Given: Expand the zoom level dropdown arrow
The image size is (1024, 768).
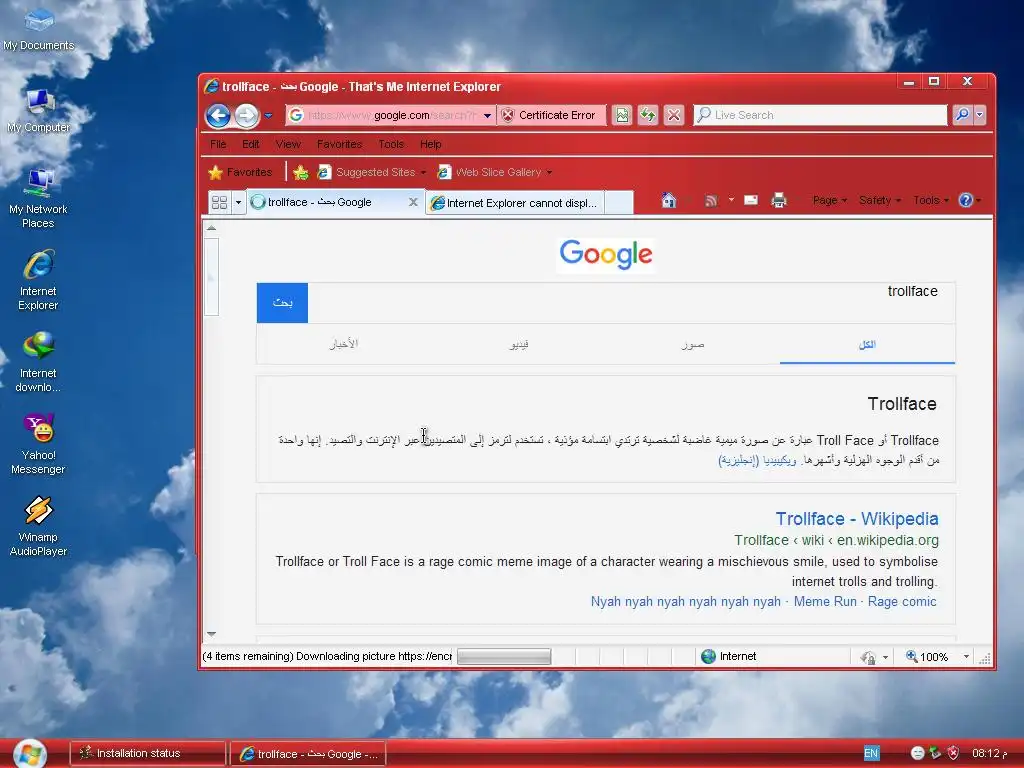Looking at the screenshot, I should coord(966,657).
